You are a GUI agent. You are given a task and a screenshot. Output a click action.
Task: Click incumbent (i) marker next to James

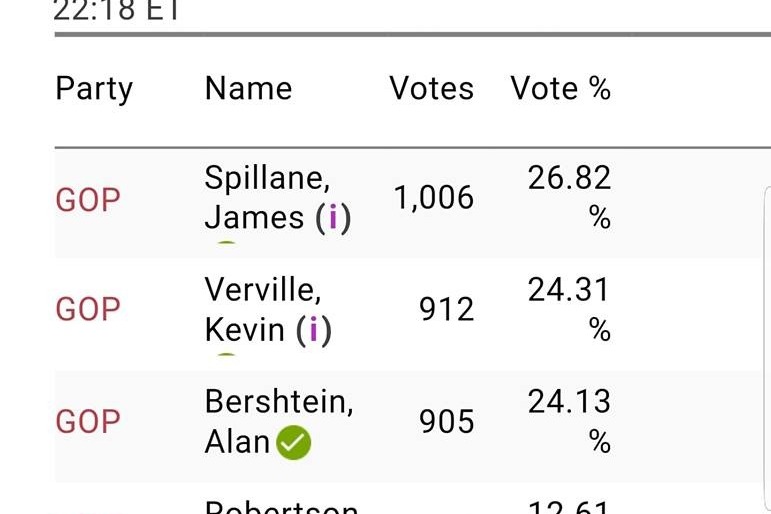click(333, 217)
